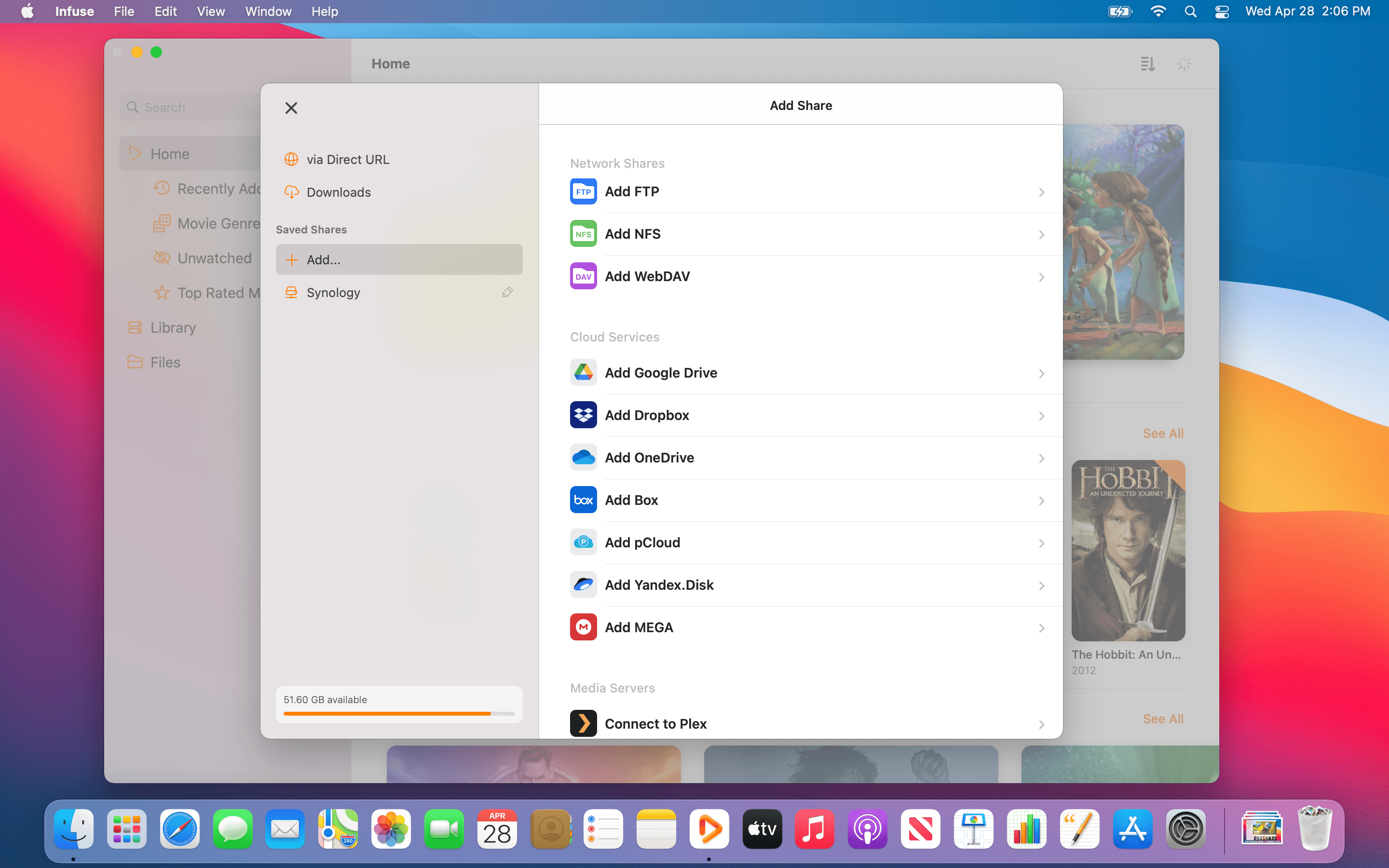Open Add Google Drive via its icon
The height and width of the screenshot is (868, 1389).
[x=583, y=372]
